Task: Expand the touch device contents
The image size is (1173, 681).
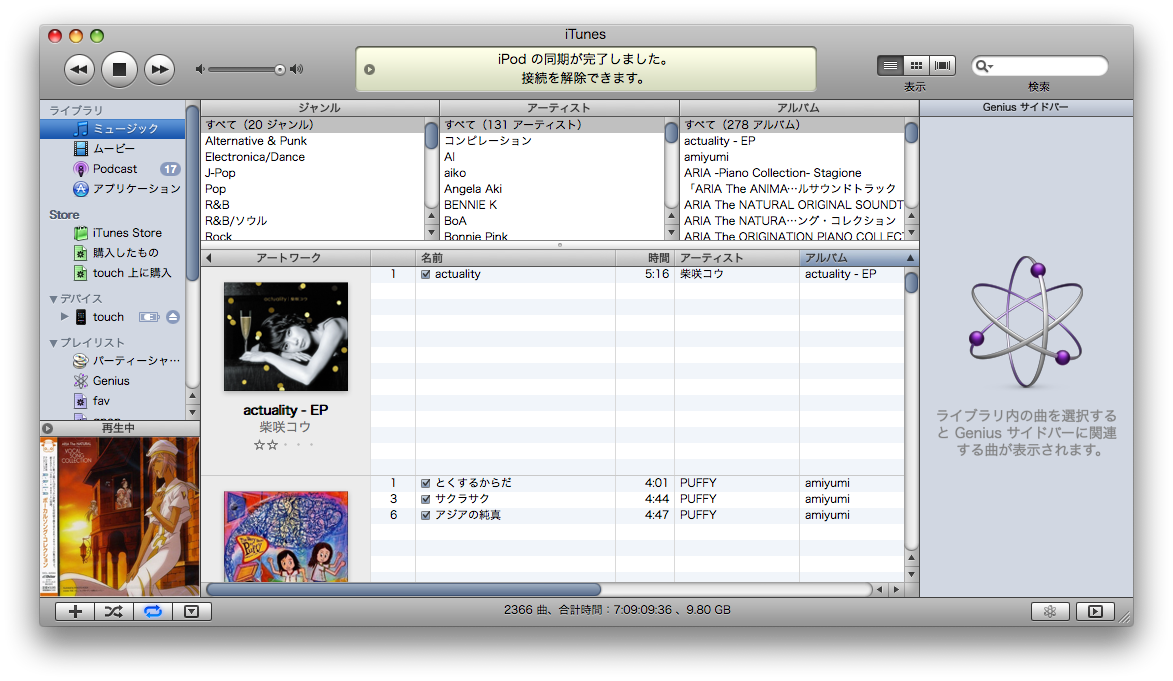Action: coord(64,317)
